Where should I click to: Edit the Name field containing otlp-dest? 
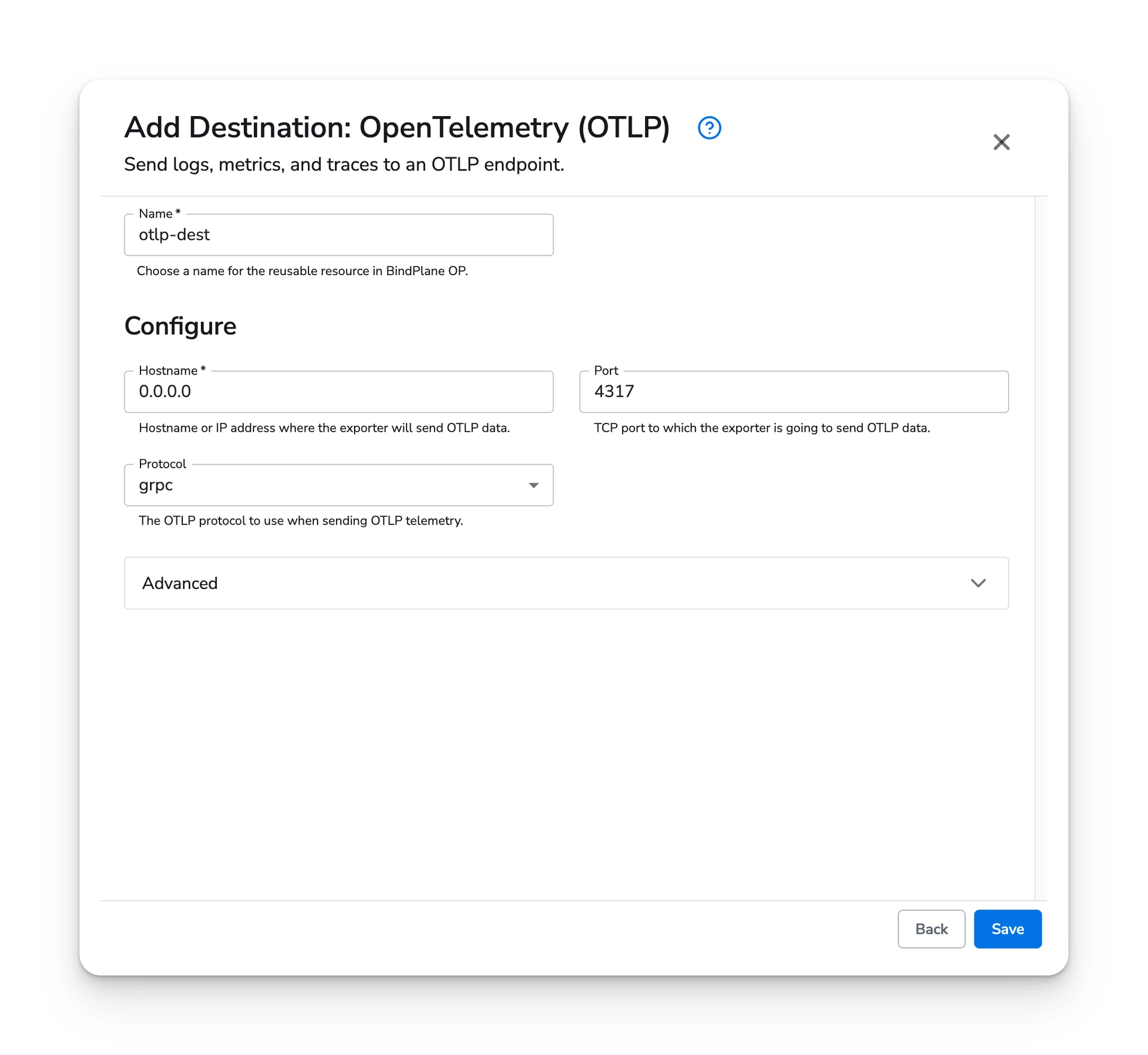click(338, 234)
